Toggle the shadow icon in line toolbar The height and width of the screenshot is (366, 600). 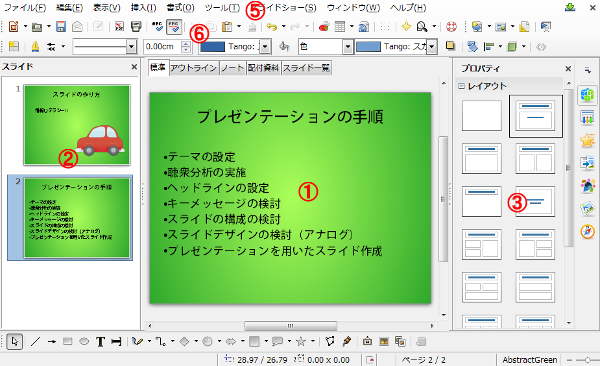(x=450, y=46)
